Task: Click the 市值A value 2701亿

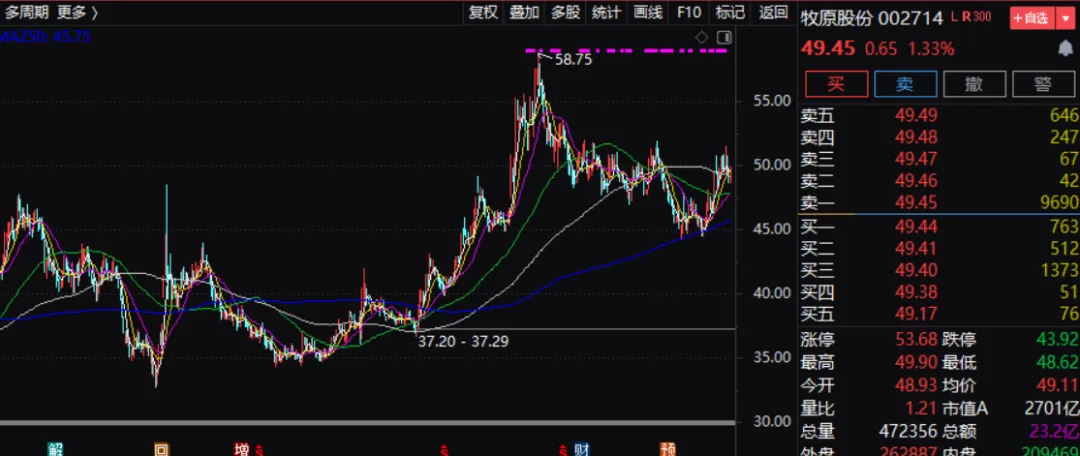Action: [1052, 408]
